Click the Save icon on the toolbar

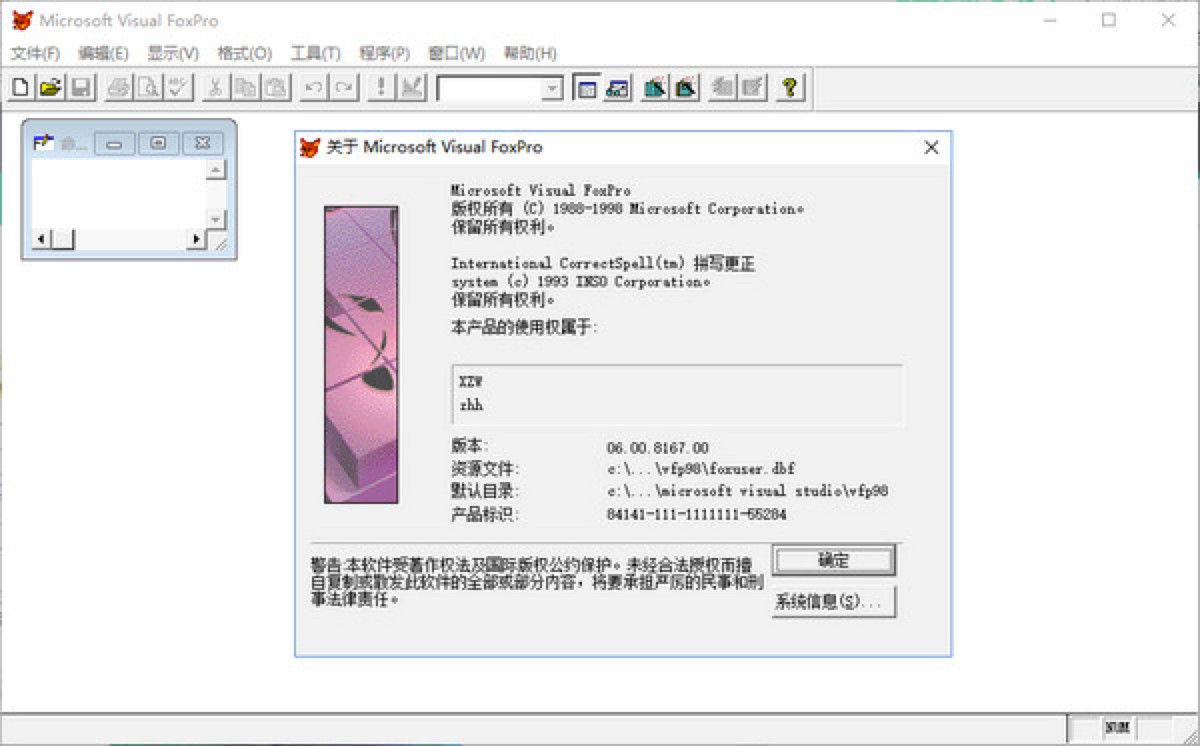tap(80, 88)
